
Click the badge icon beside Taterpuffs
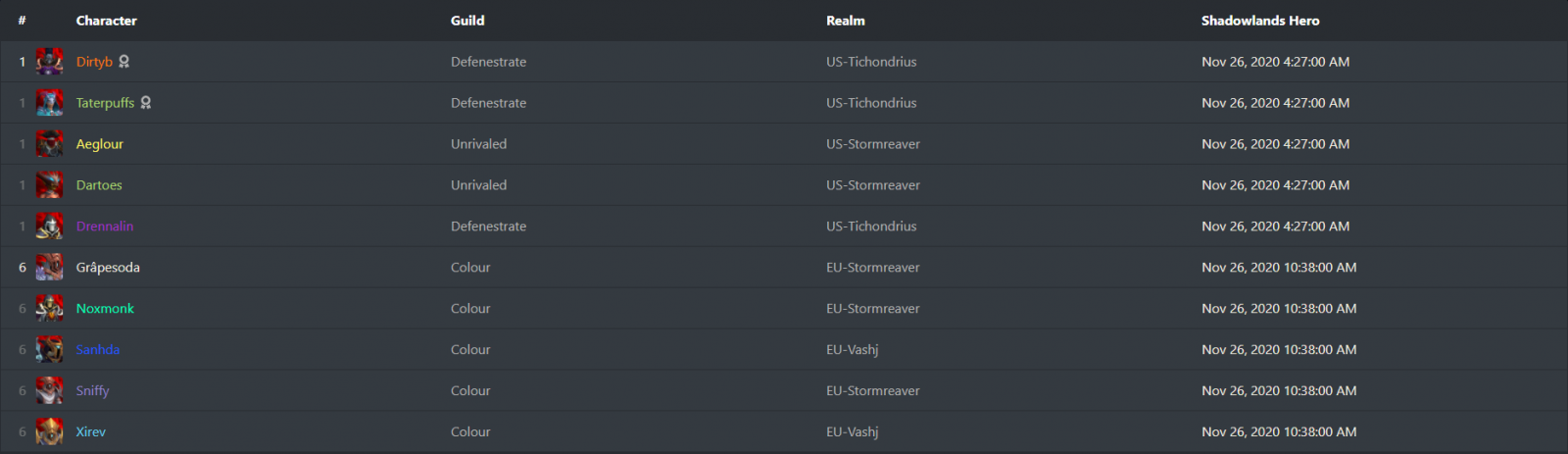point(145,103)
